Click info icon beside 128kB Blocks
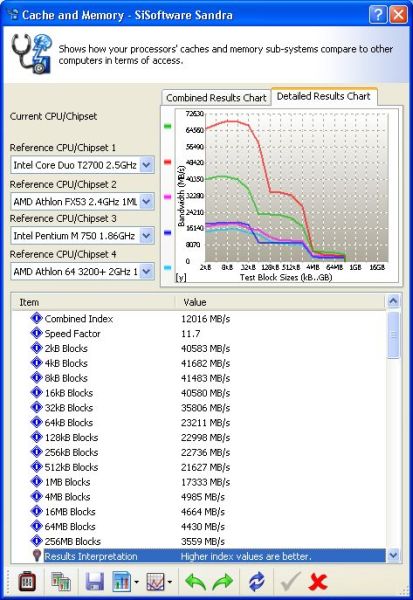 pyautogui.click(x=36, y=437)
